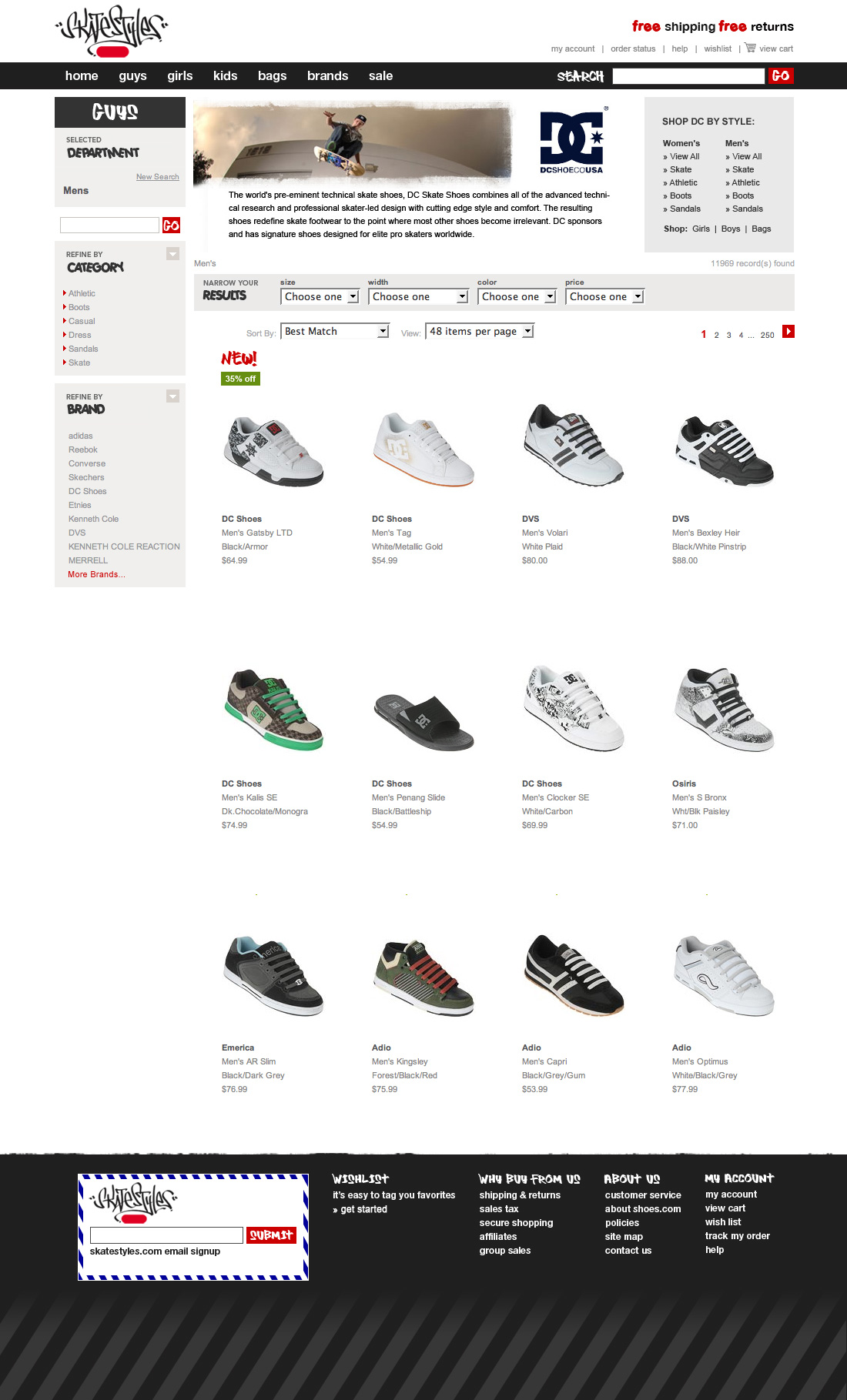Collapse the Refine by Category panel
The height and width of the screenshot is (1400, 847).
point(173,254)
